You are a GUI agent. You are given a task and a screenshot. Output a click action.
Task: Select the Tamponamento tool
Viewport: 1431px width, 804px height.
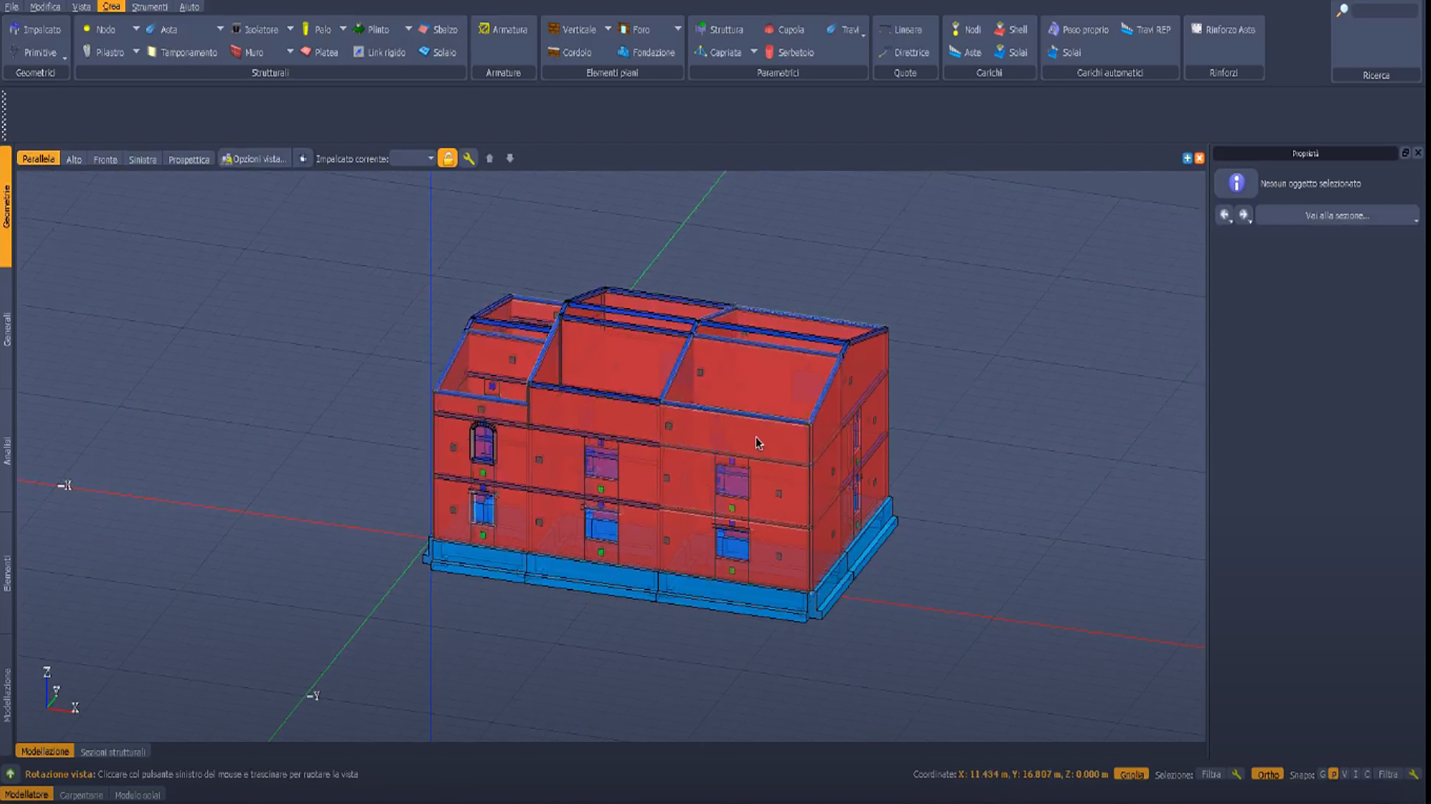point(182,52)
